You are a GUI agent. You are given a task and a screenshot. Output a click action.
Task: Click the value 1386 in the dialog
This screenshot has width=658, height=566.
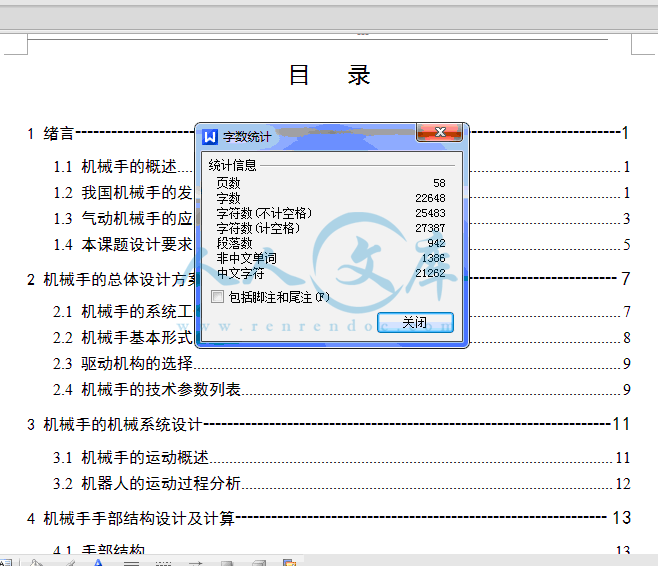coord(433,258)
